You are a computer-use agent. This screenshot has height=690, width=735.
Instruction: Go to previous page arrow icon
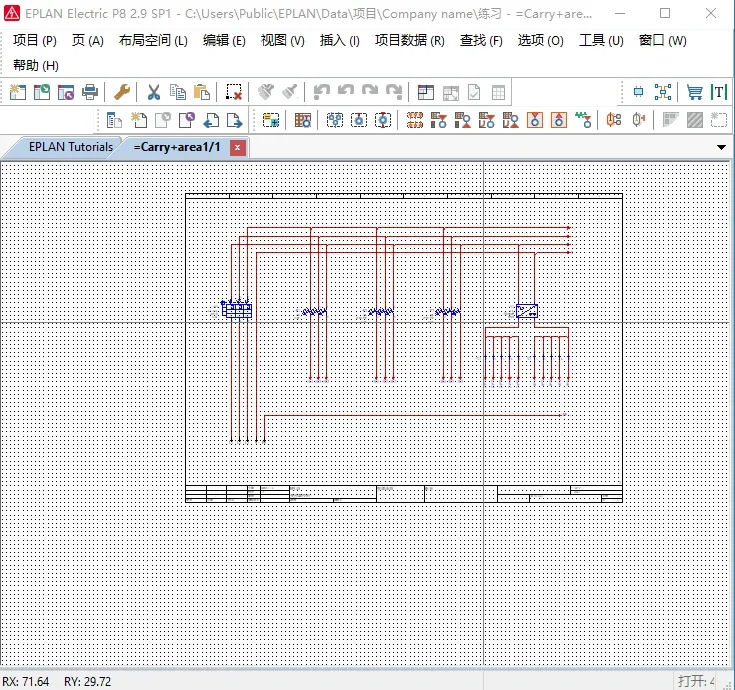tap(211, 120)
